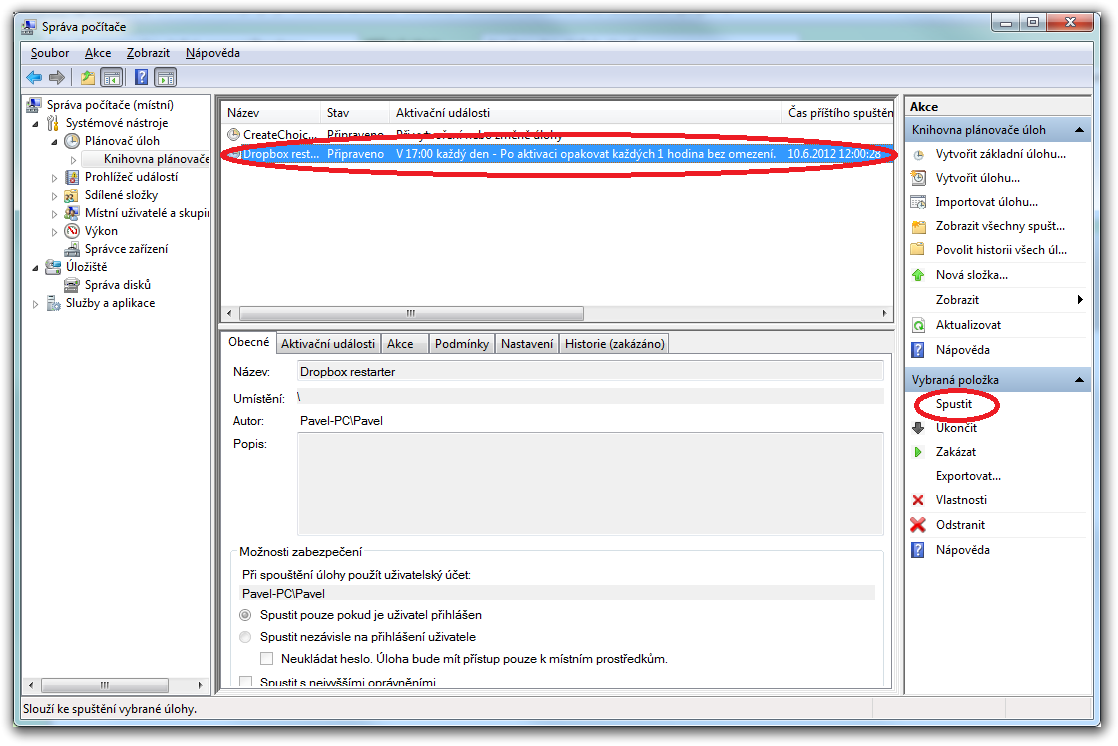
Task: Click the tree pane horizontal scrollbar thumb
Action: pos(105,685)
